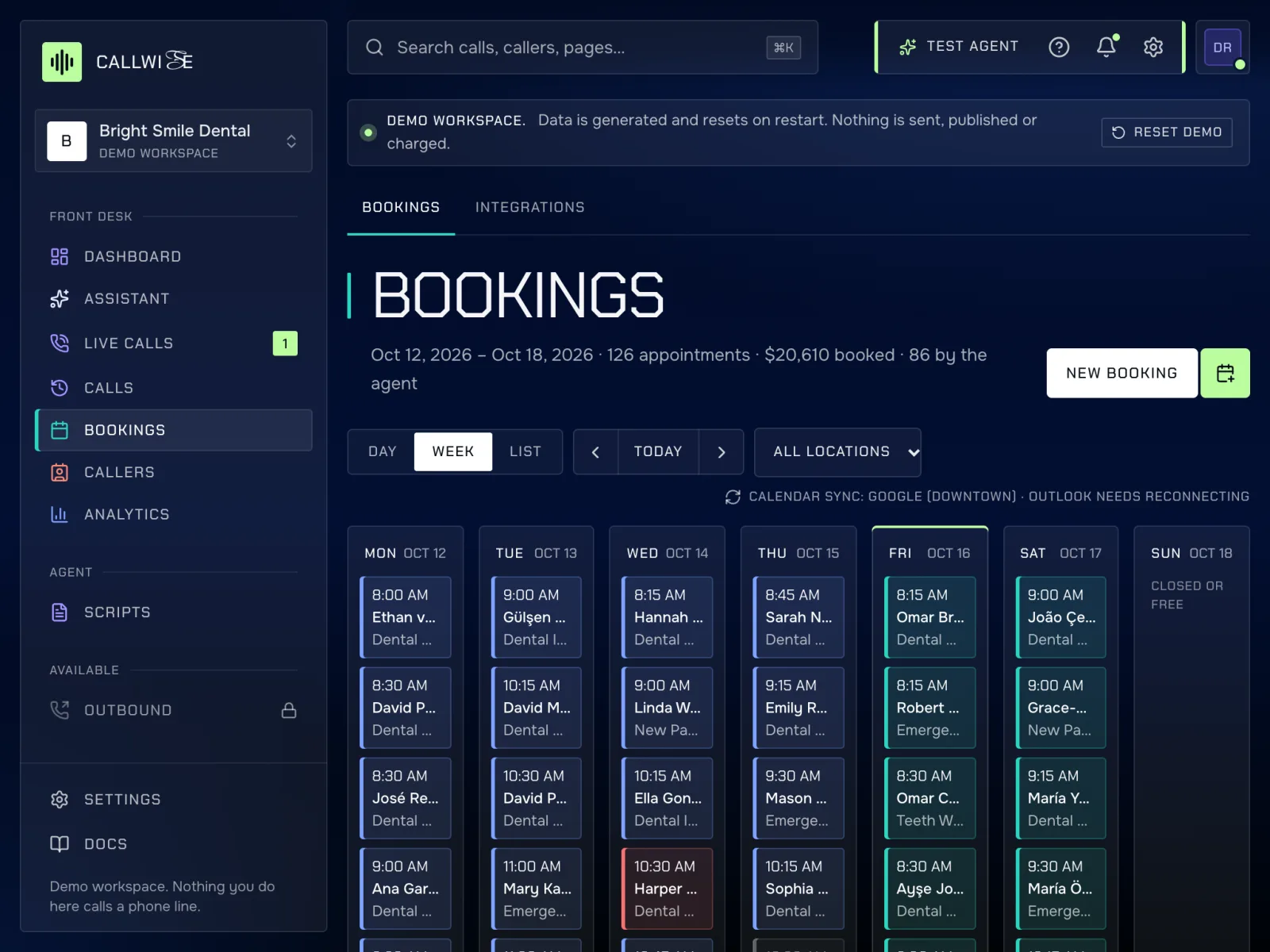Click the DR user avatar

(x=1222, y=48)
